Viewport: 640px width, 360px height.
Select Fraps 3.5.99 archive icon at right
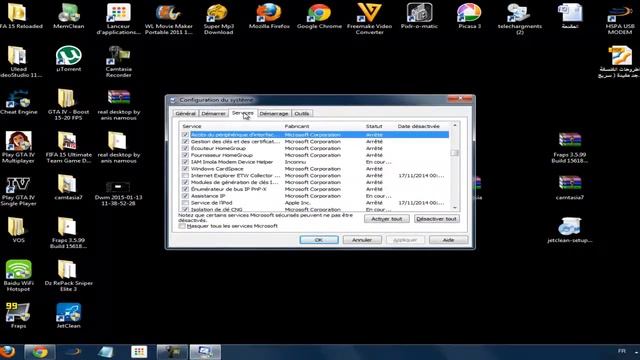570,147
